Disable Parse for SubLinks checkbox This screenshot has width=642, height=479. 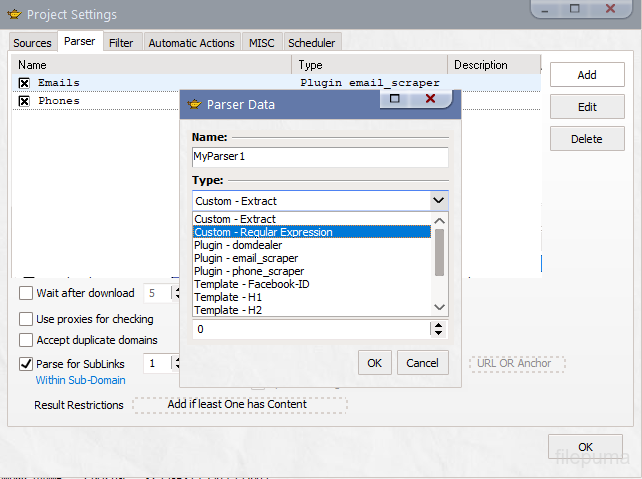point(26,363)
